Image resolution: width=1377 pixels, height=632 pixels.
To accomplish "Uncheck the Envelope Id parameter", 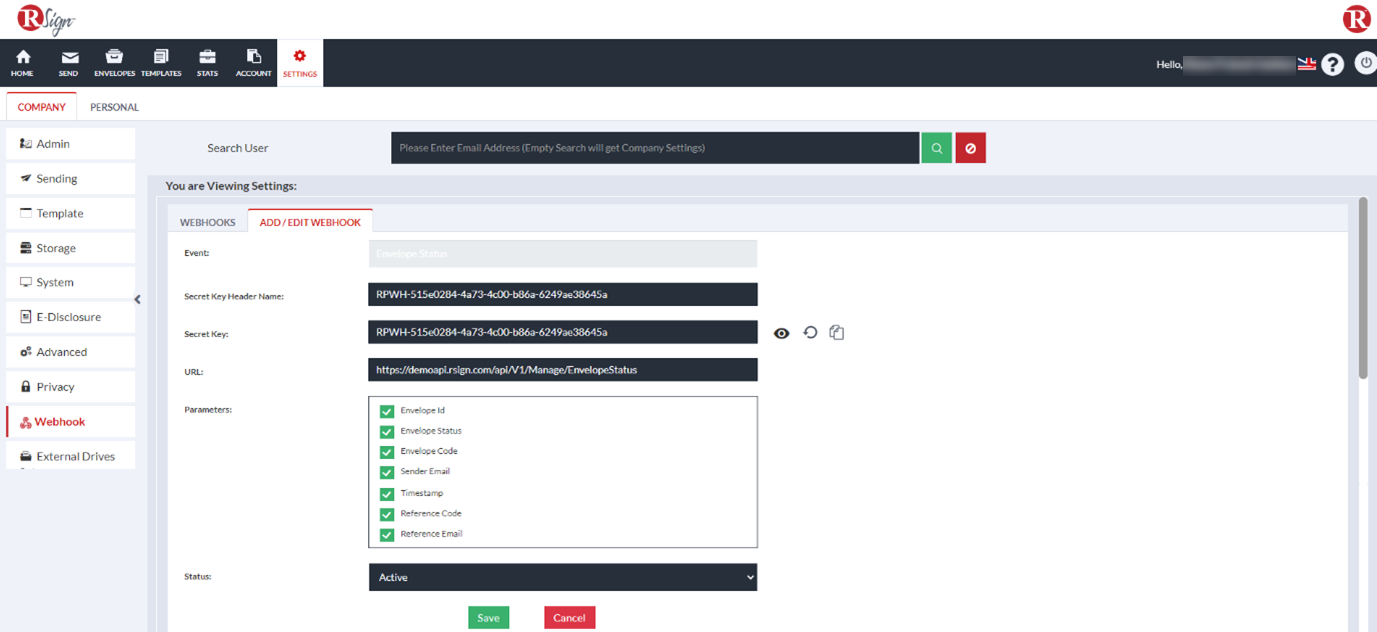I will (x=386, y=410).
